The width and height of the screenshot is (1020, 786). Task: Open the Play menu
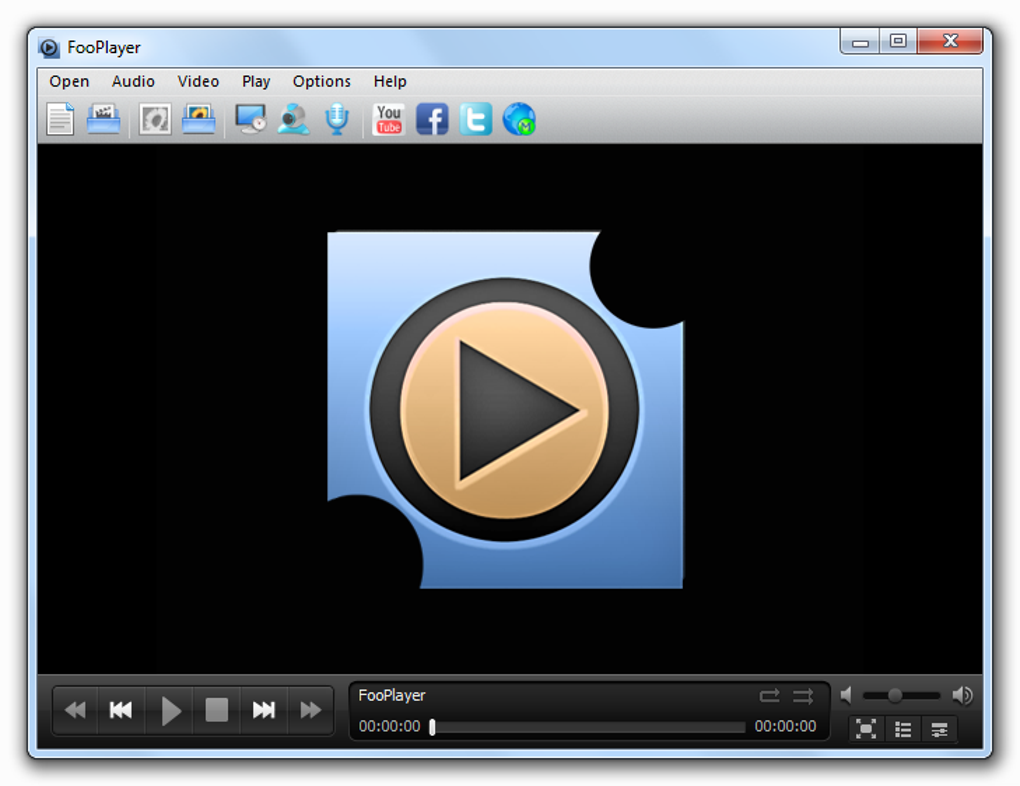(256, 81)
